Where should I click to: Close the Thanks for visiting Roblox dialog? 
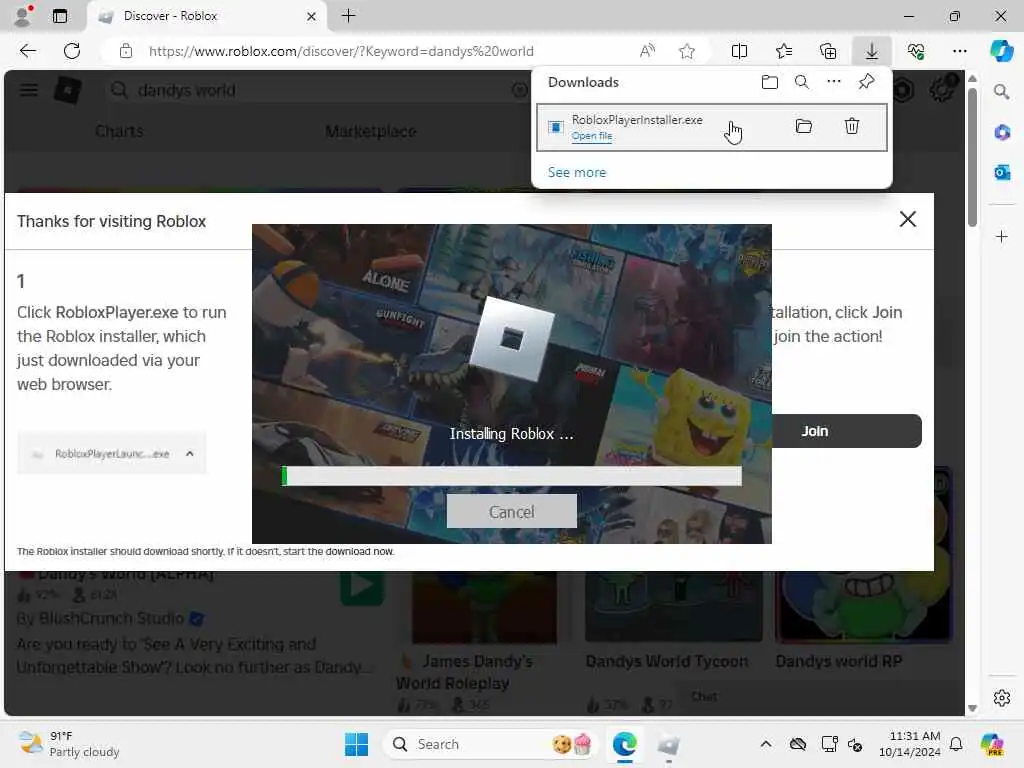point(908,219)
